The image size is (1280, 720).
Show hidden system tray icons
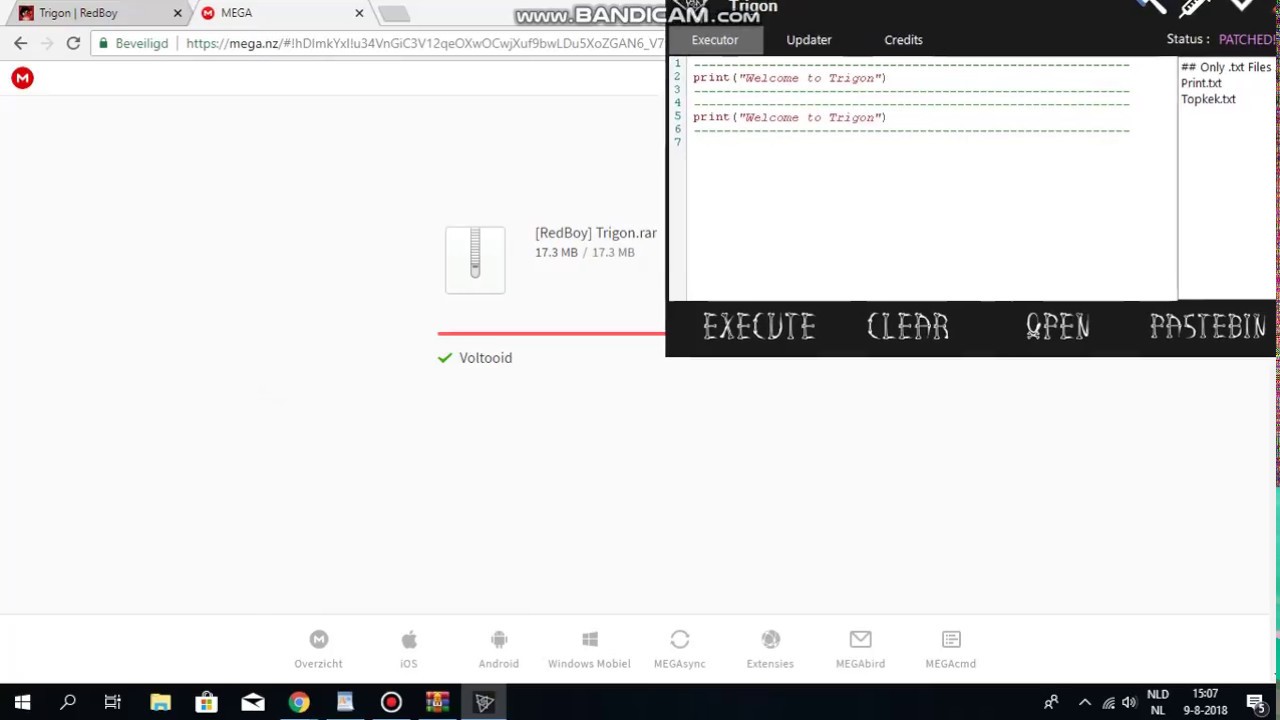[x=1085, y=703]
